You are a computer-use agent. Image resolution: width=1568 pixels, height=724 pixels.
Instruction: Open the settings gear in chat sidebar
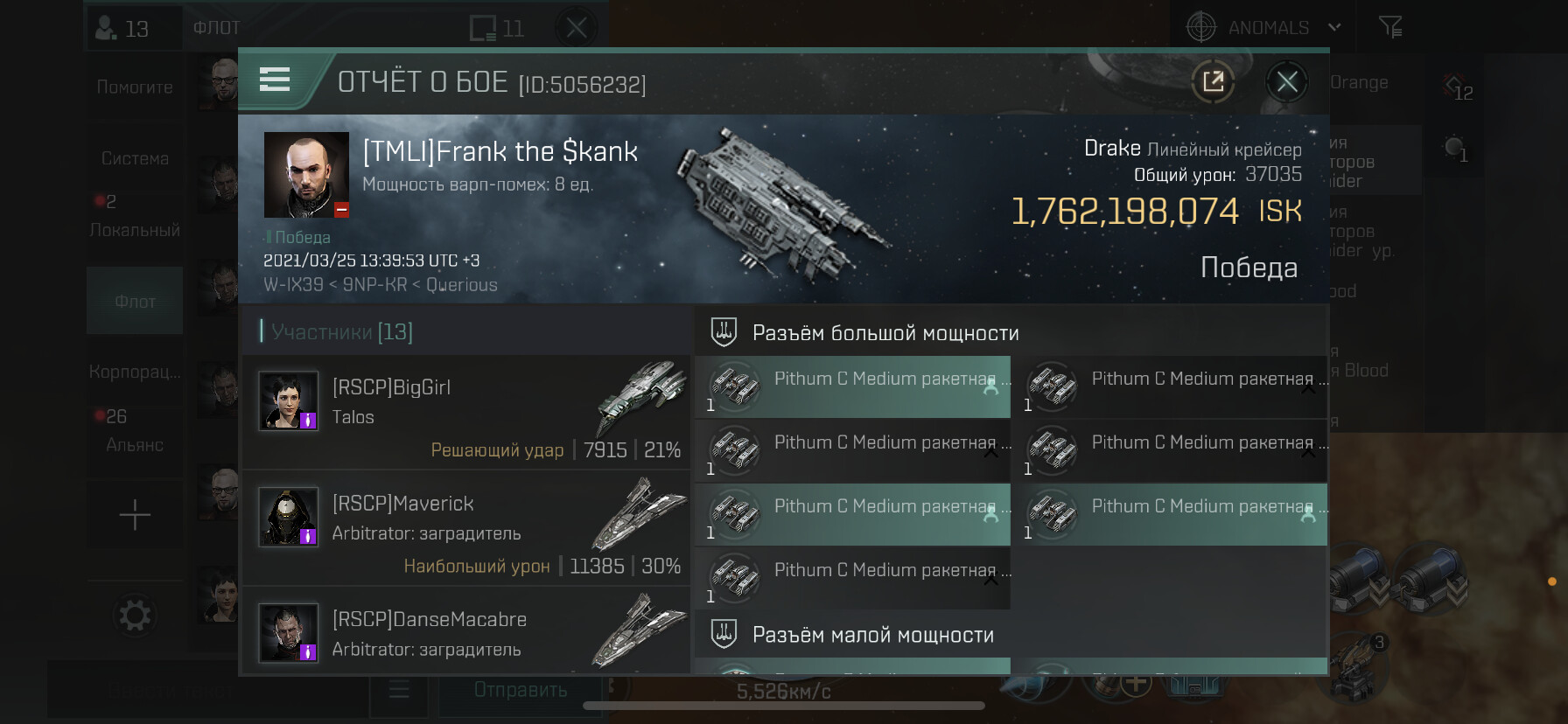(135, 616)
